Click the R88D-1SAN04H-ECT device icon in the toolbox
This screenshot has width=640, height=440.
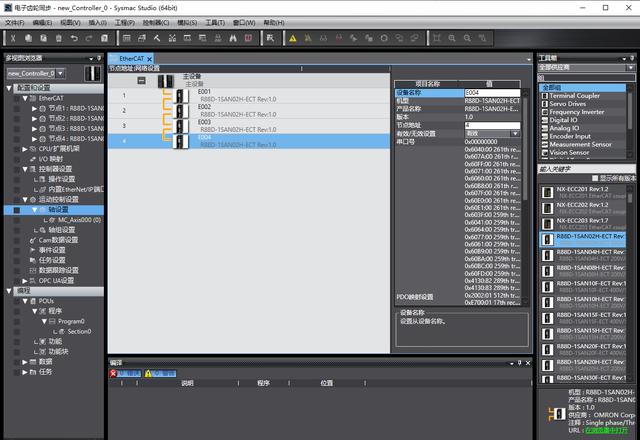(547, 256)
